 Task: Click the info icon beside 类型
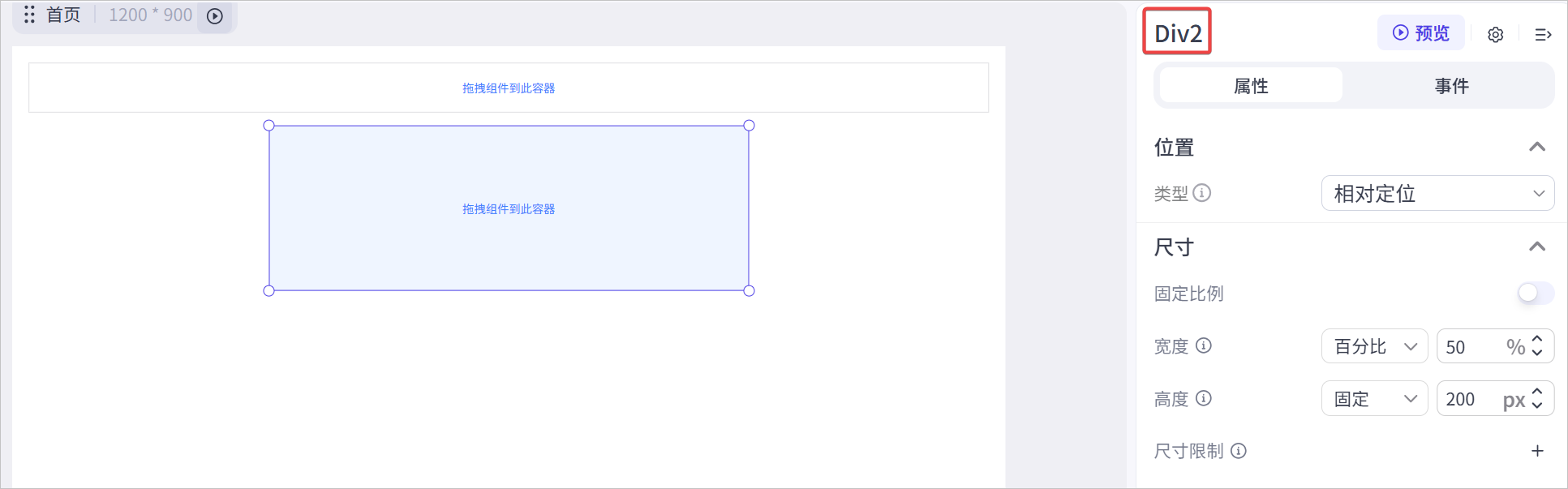pyautogui.click(x=1202, y=193)
